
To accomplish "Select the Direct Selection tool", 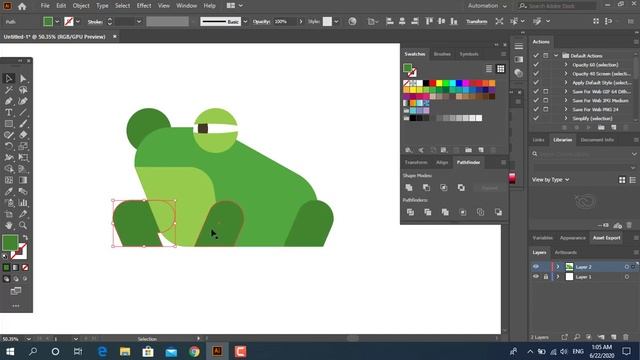I will click(23, 78).
